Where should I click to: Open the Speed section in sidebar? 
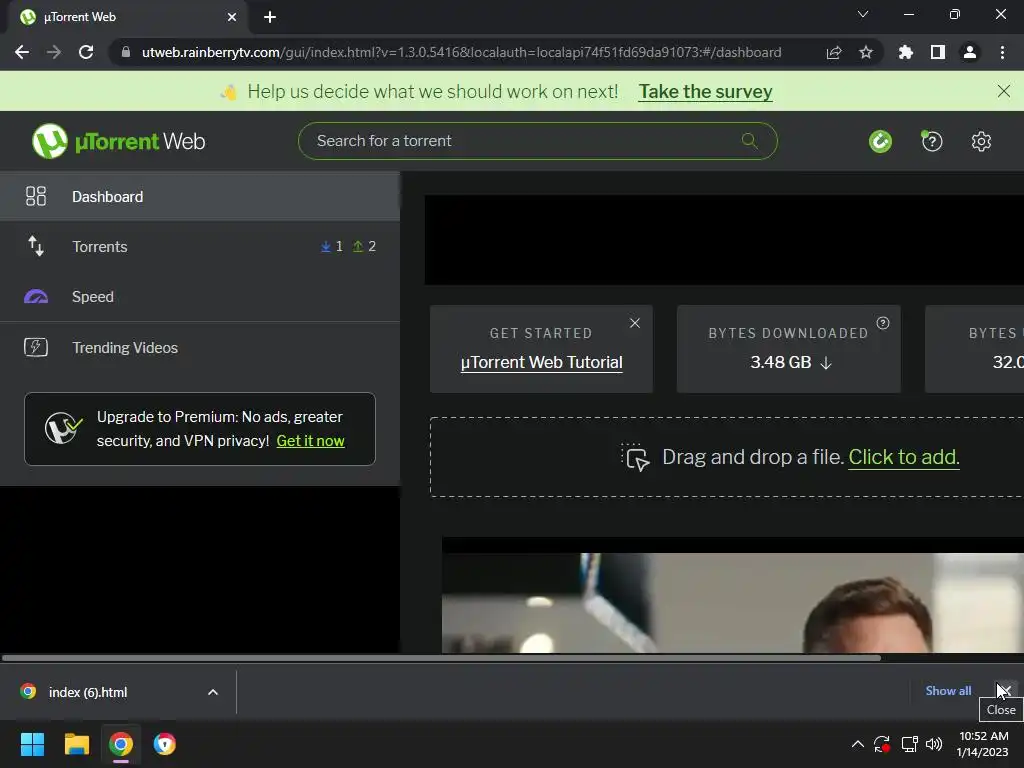200,296
